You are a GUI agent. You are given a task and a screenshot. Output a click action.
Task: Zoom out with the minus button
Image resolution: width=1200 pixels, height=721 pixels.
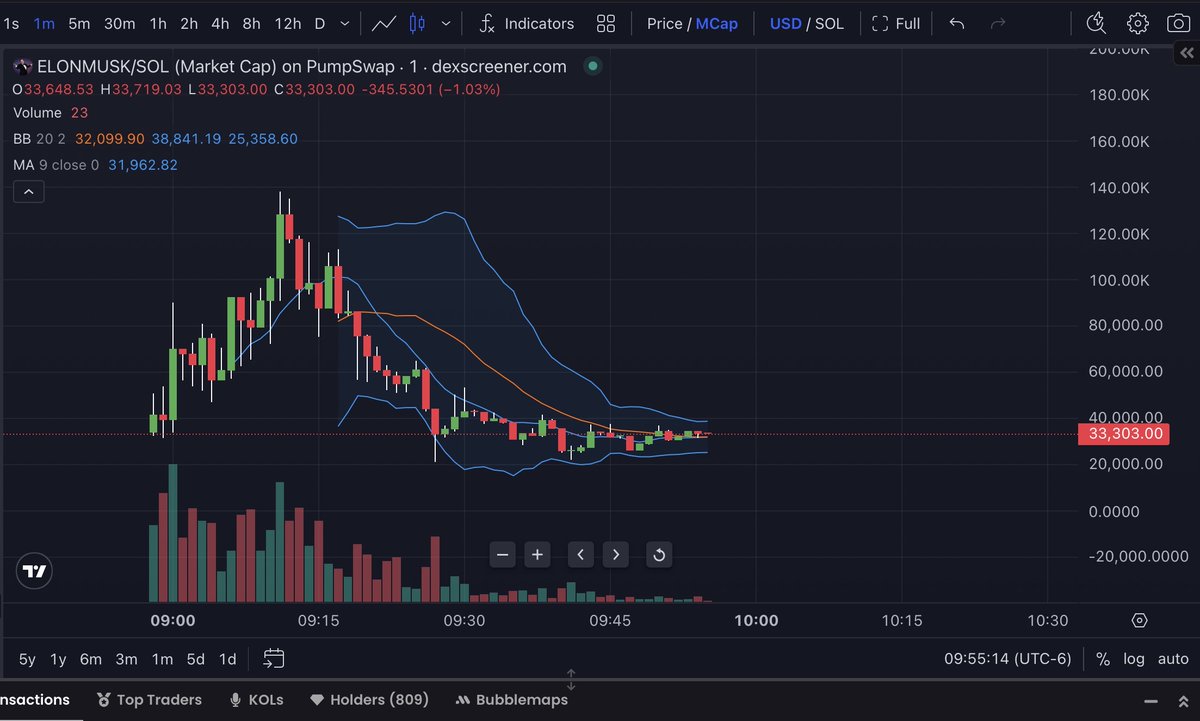click(503, 554)
